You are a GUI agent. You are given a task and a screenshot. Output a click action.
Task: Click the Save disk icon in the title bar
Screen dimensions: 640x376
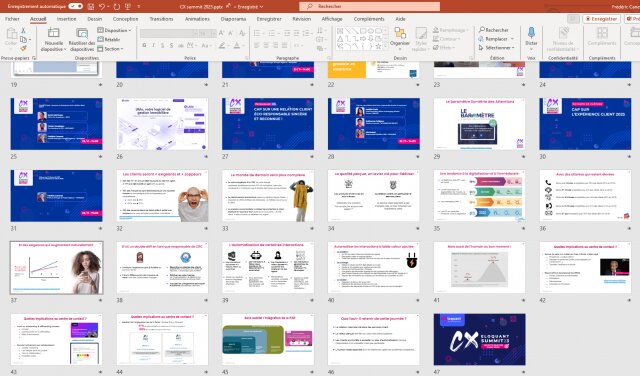point(91,7)
